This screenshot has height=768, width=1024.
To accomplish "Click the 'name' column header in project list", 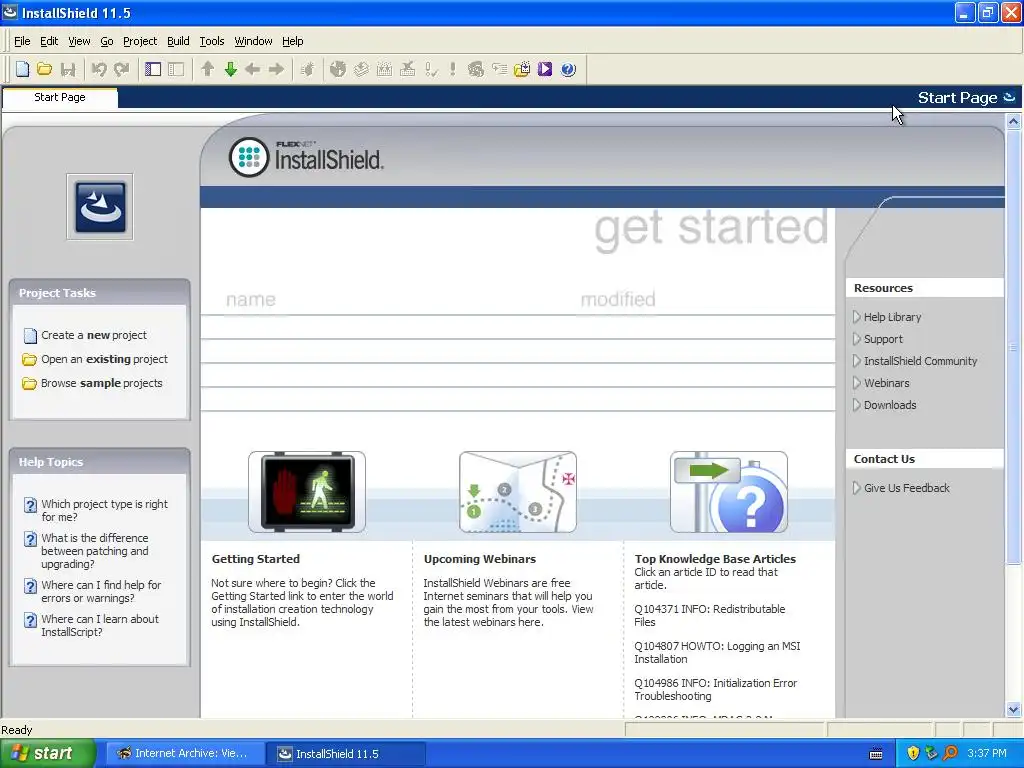I will coord(251,300).
